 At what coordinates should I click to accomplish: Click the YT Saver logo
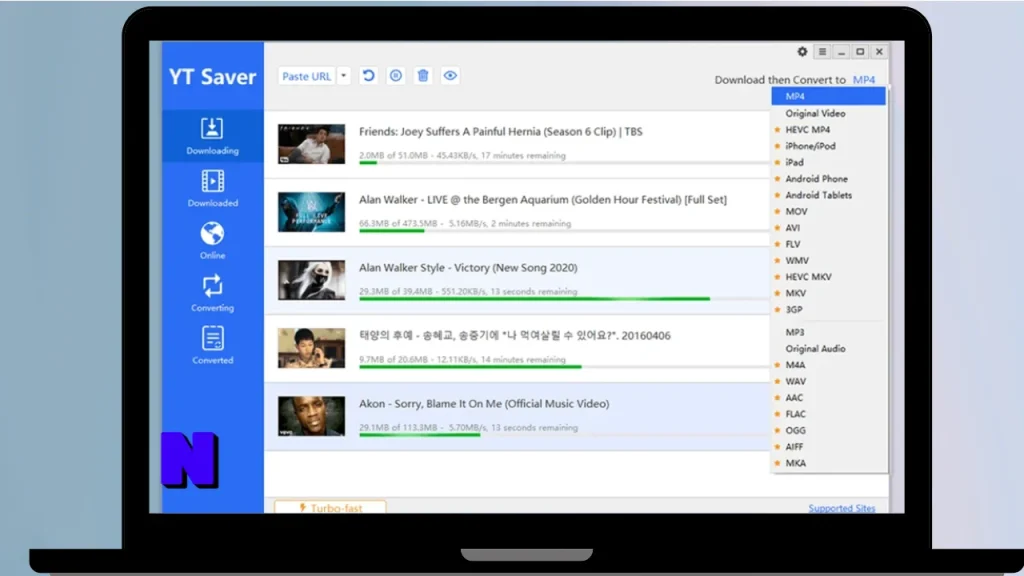tap(212, 76)
